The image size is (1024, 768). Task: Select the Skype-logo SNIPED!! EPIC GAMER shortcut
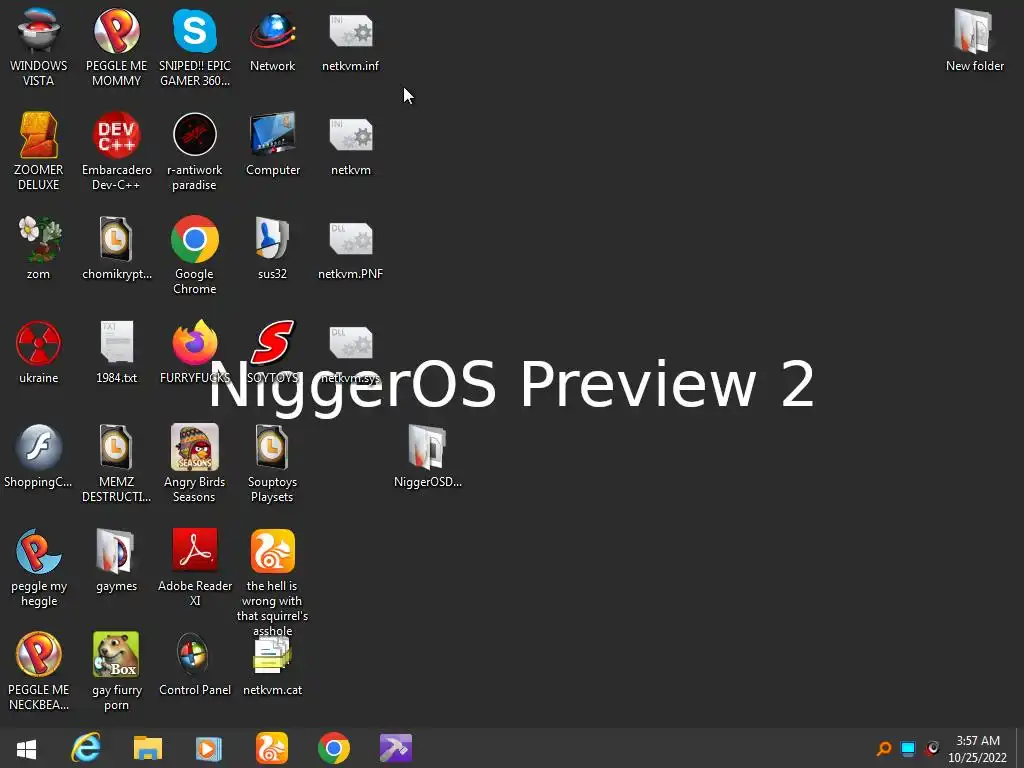pyautogui.click(x=195, y=47)
